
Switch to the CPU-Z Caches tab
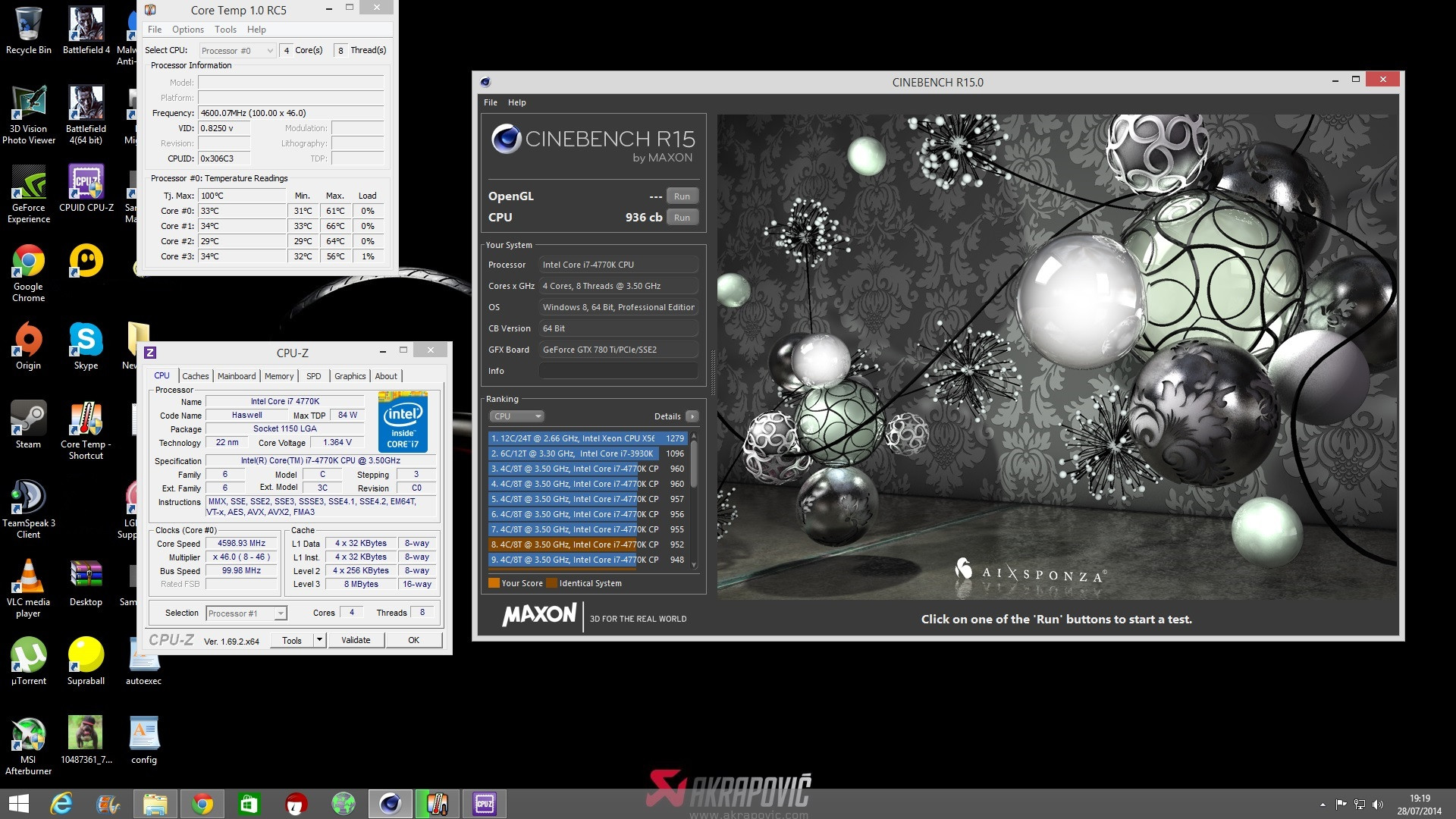(195, 376)
